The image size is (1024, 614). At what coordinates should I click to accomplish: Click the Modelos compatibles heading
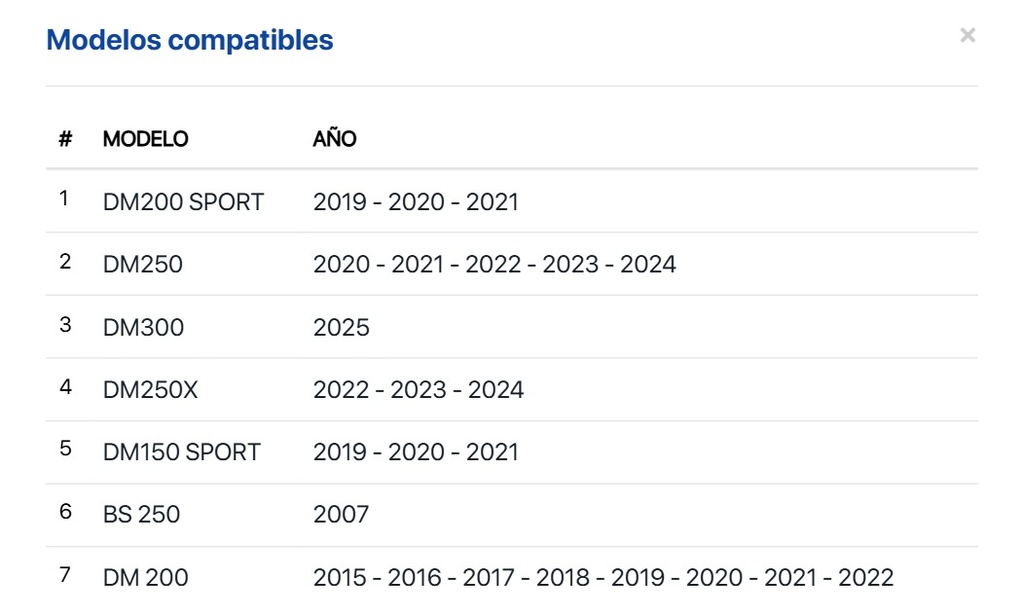190,40
